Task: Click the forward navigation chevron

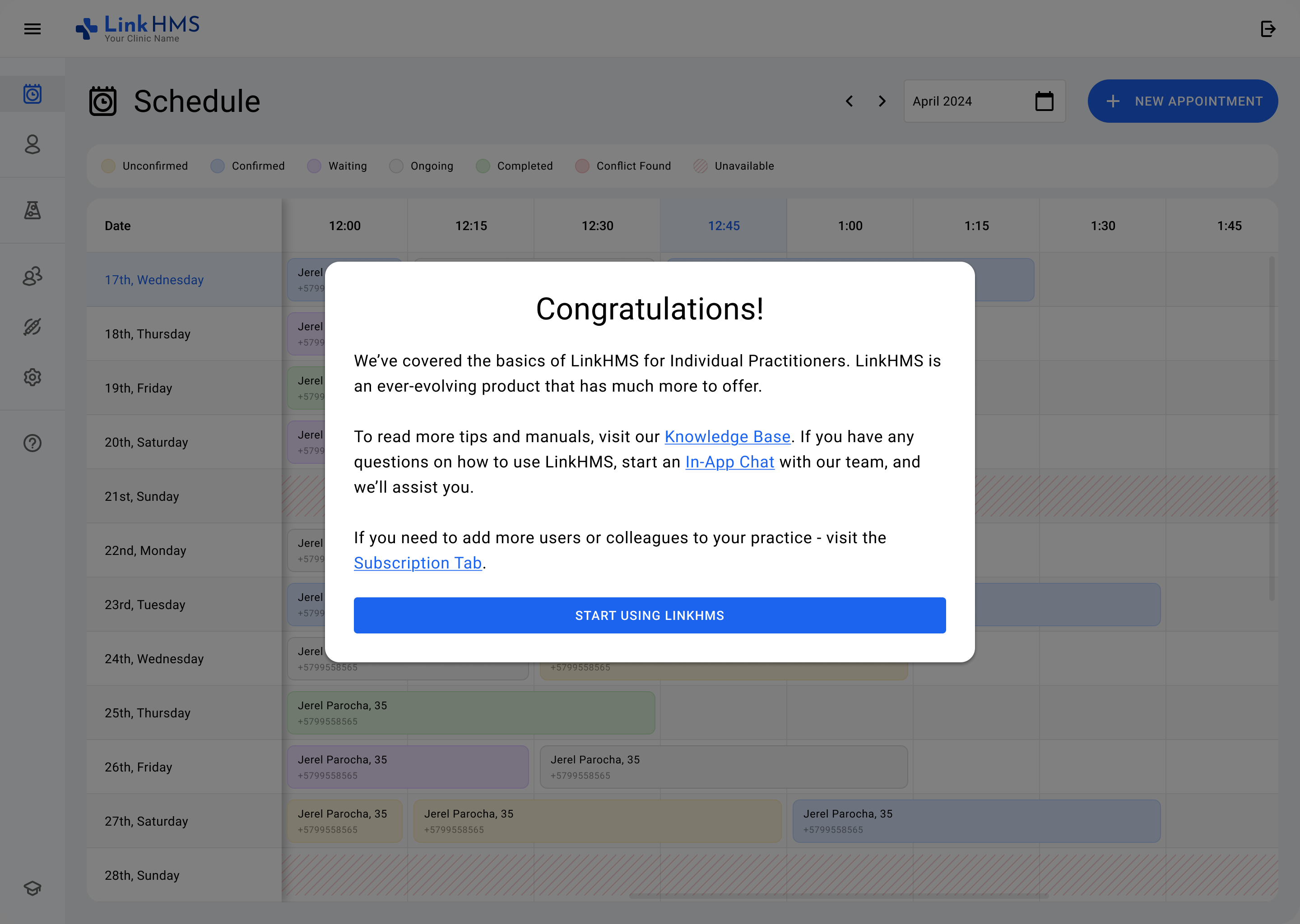Action: tap(881, 101)
